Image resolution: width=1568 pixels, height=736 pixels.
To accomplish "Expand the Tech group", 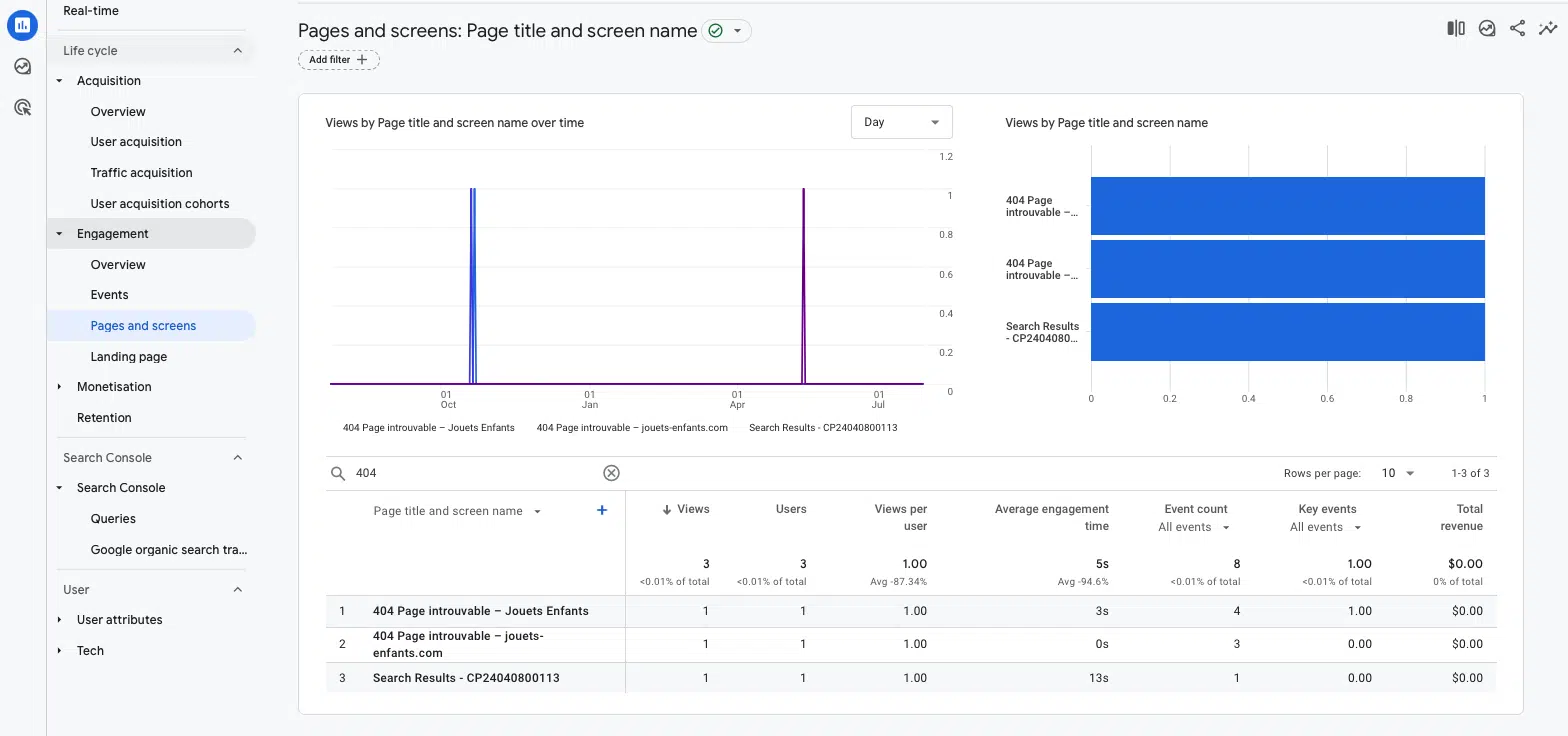I will click(59, 651).
